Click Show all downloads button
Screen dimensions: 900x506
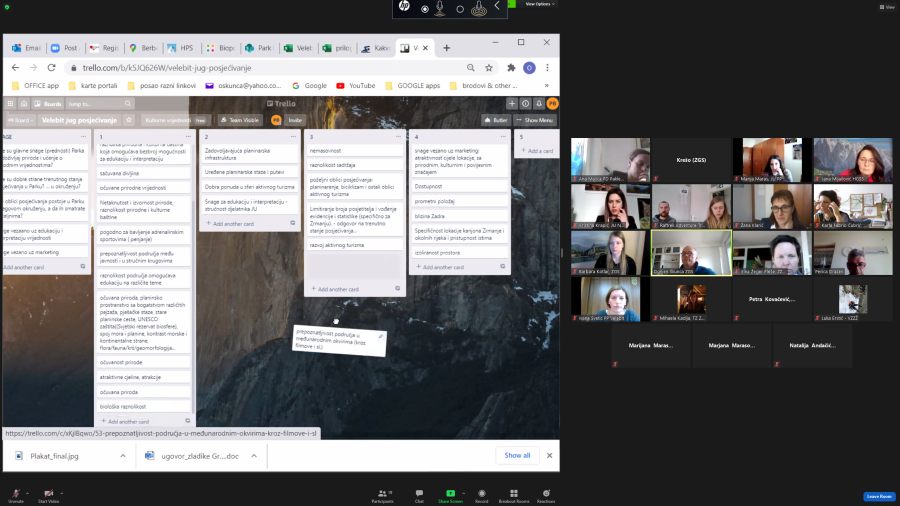(517, 456)
